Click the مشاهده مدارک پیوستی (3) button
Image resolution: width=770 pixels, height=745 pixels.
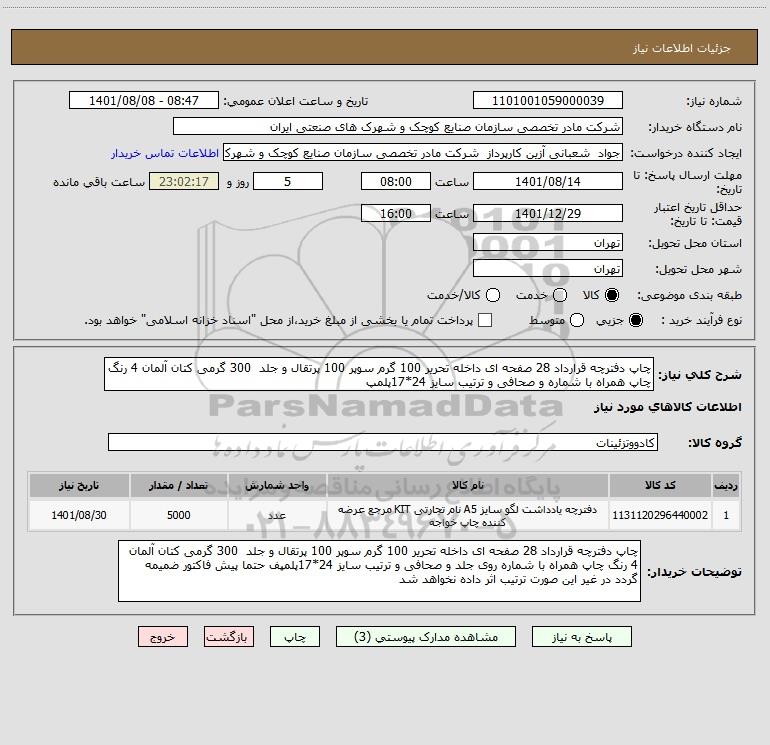coord(426,636)
